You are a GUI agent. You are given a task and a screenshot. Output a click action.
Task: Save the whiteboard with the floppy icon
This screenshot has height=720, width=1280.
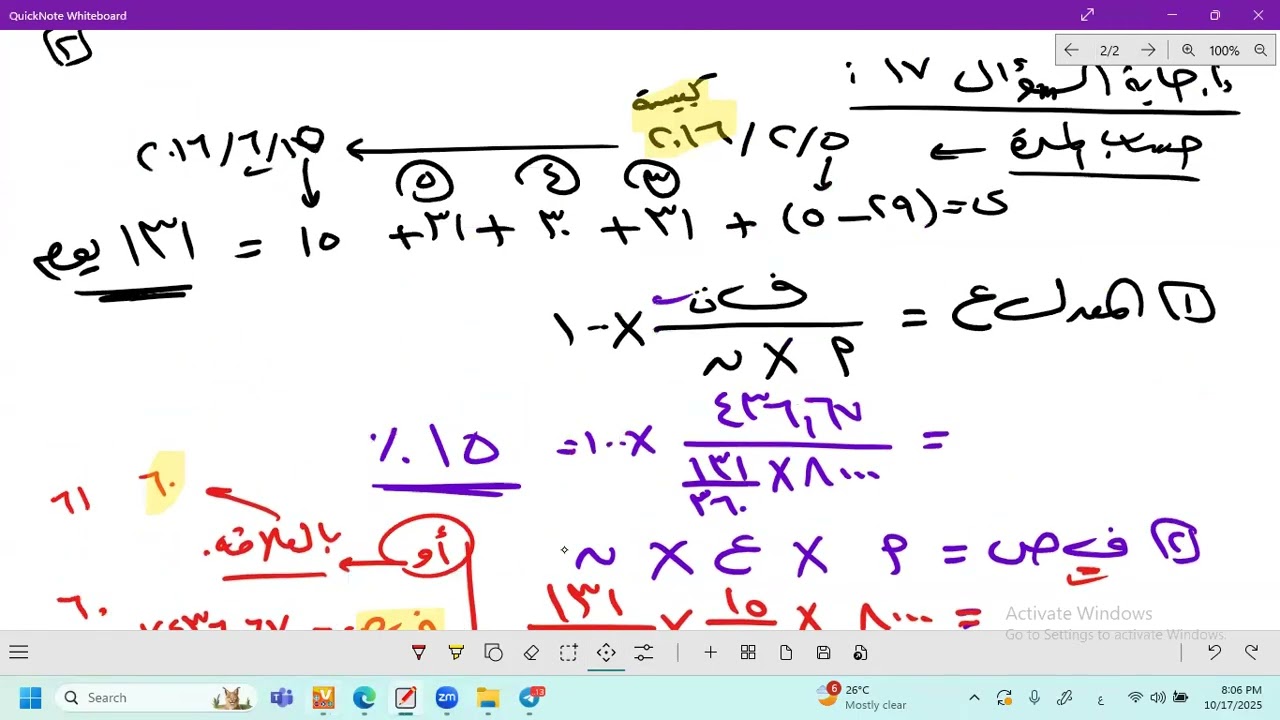[x=823, y=653]
